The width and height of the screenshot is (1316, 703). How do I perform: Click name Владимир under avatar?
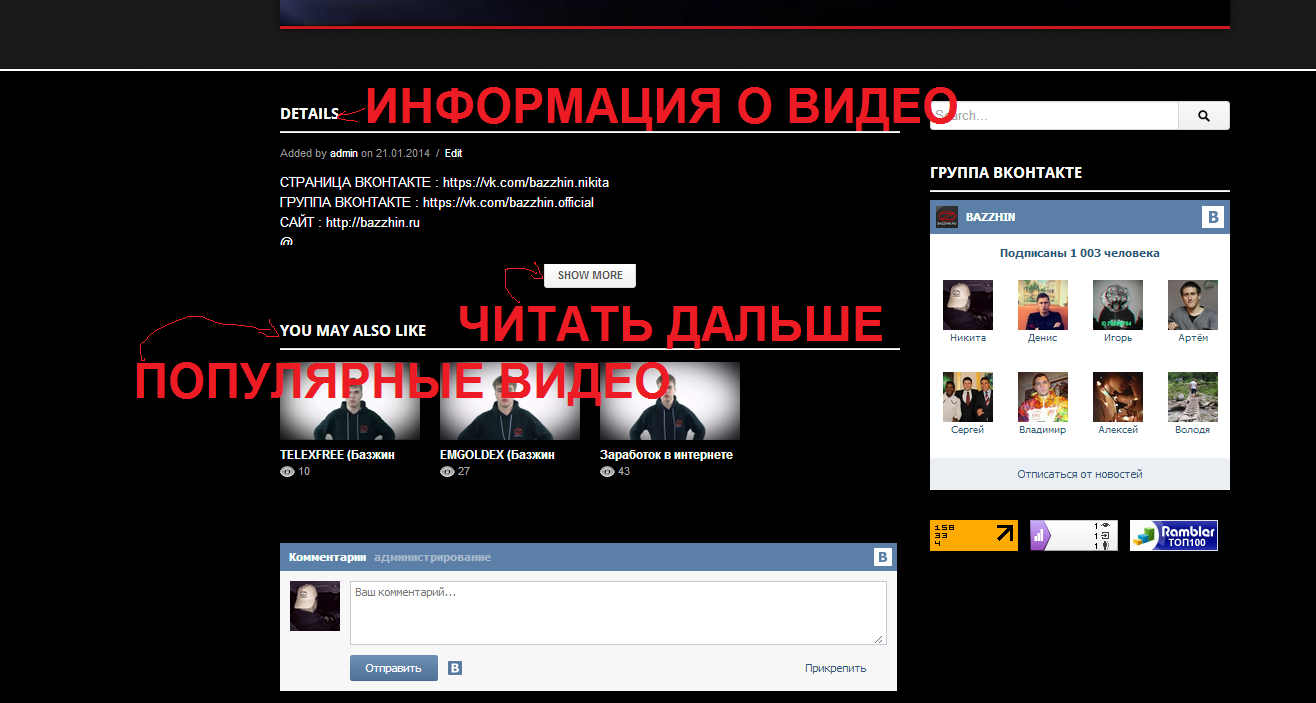1043,430
